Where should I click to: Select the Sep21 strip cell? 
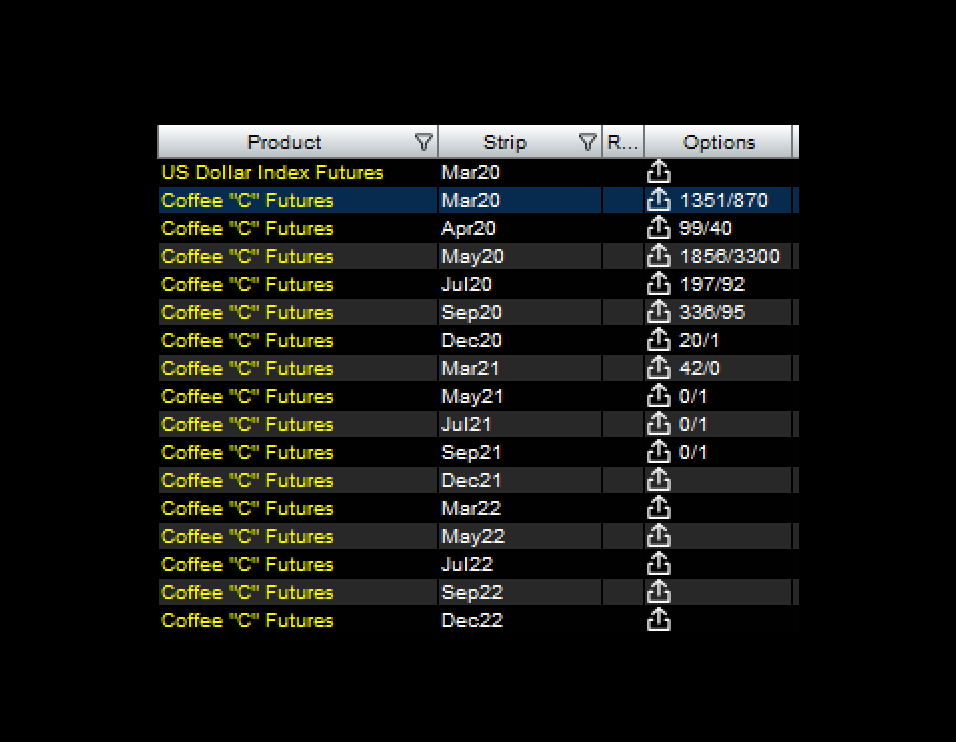519,453
